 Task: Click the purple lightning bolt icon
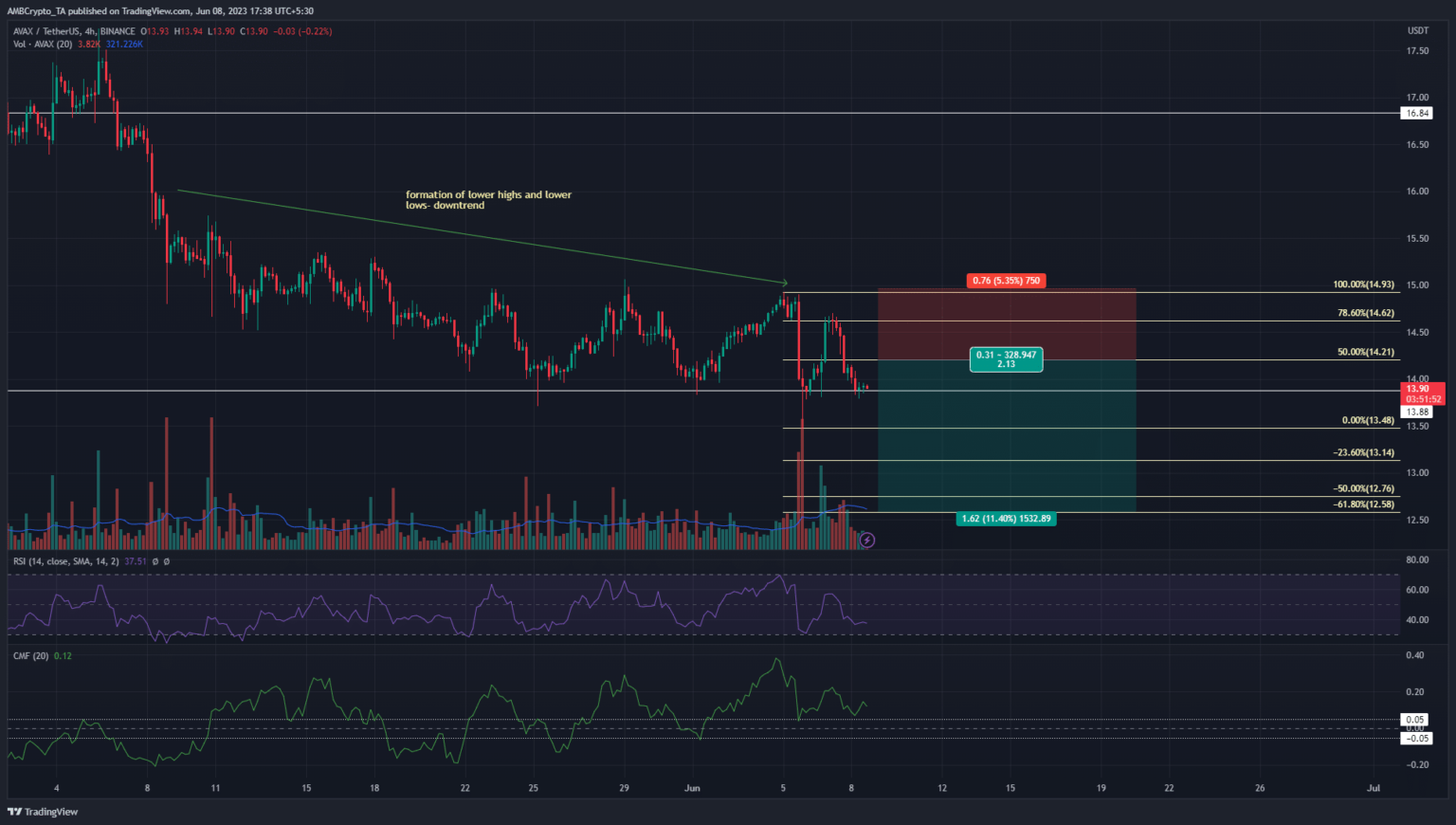[x=866, y=540]
